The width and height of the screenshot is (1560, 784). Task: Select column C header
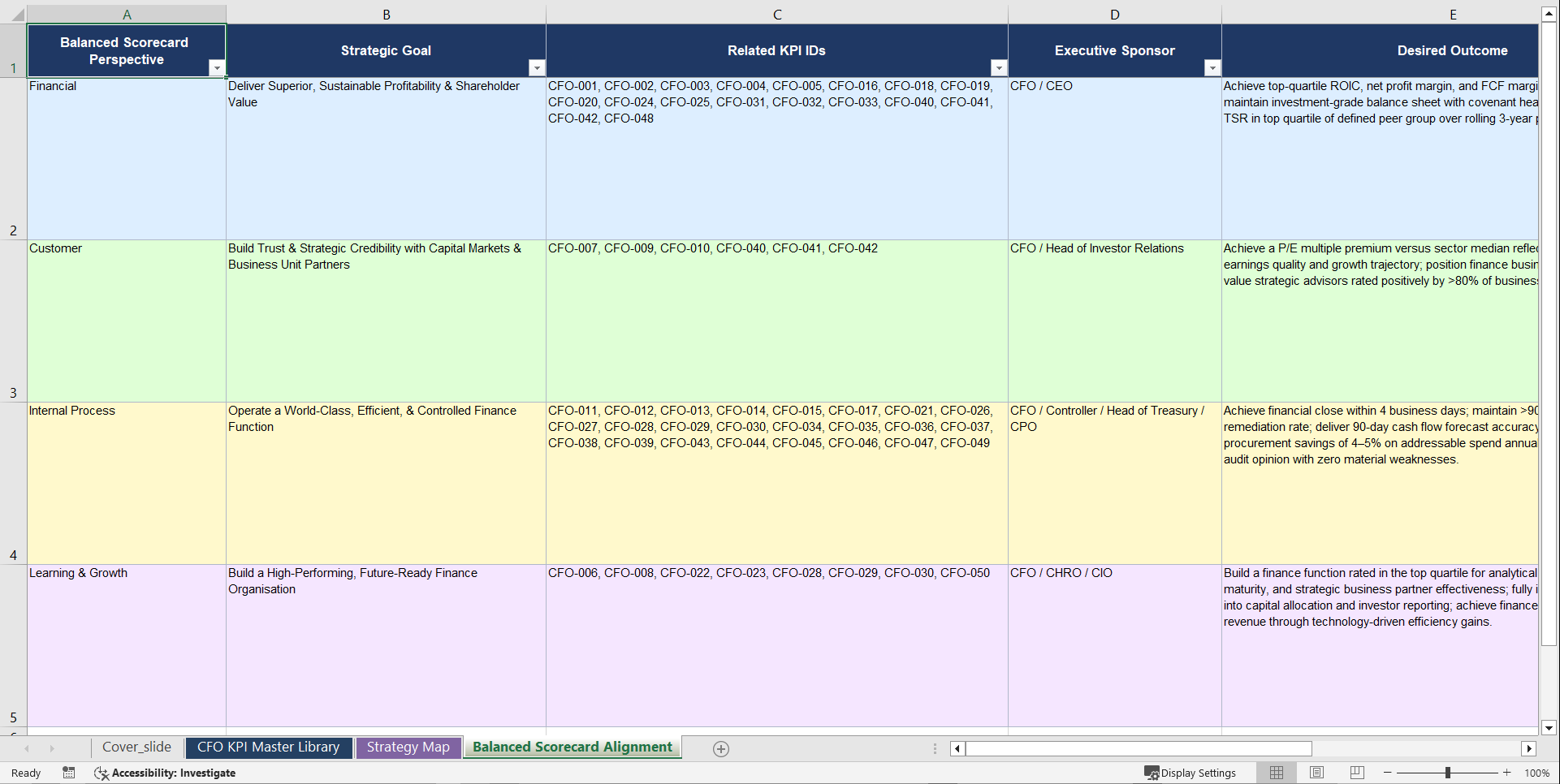coord(777,15)
